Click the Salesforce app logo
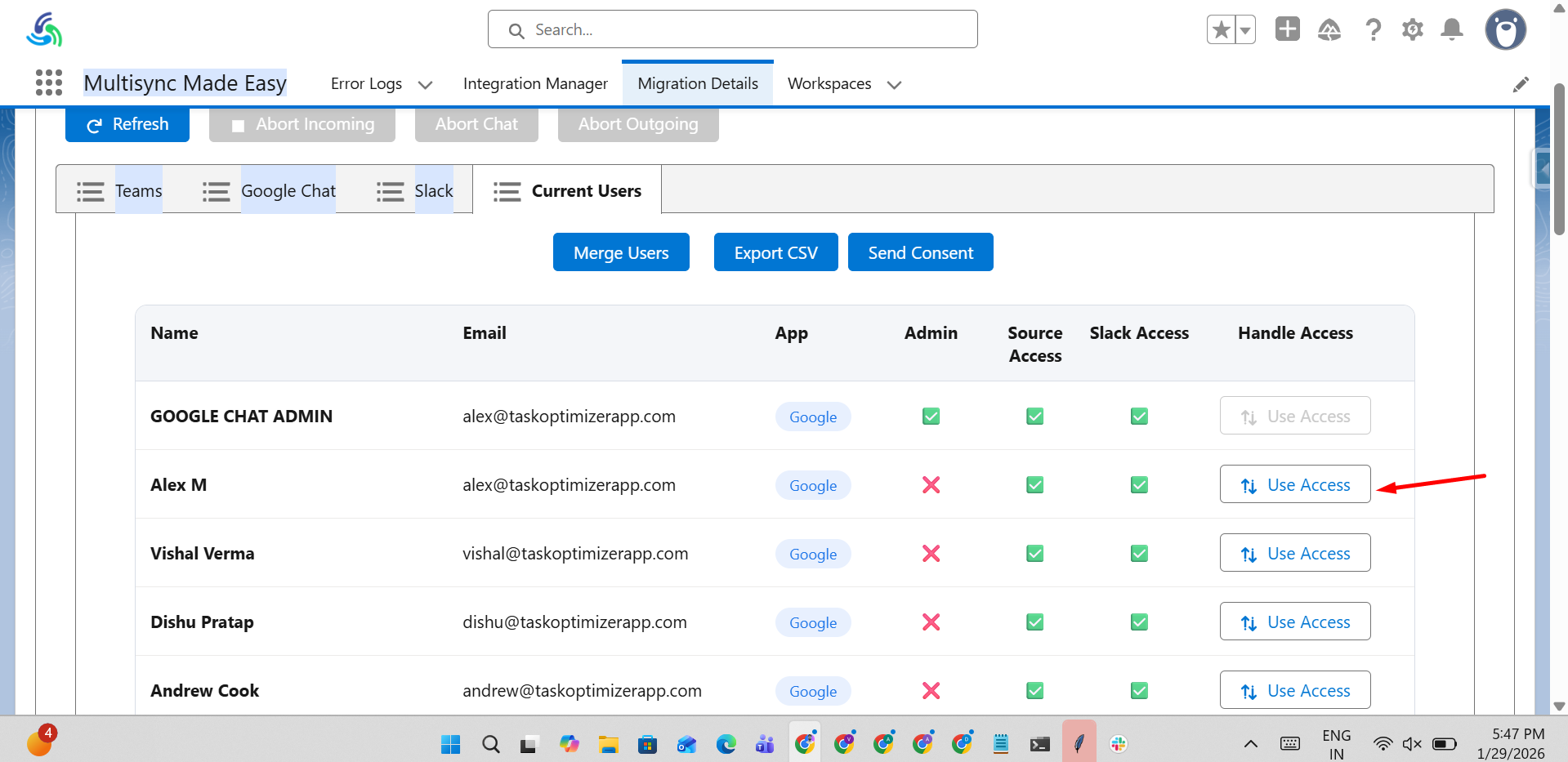Screen dimensions: 1568x762 click(44, 29)
